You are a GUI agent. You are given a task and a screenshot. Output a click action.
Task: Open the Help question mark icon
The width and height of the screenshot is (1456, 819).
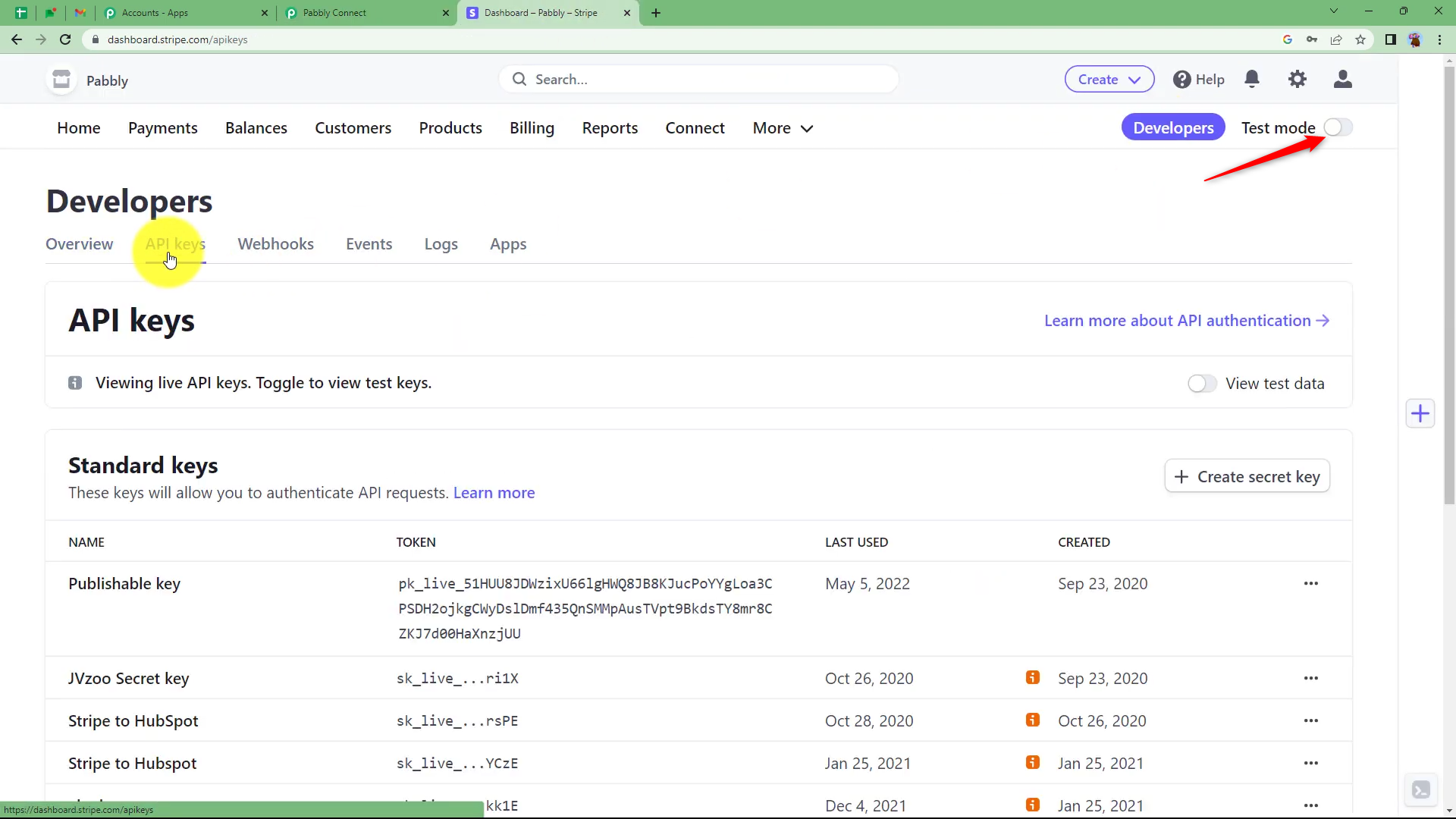click(x=1181, y=80)
